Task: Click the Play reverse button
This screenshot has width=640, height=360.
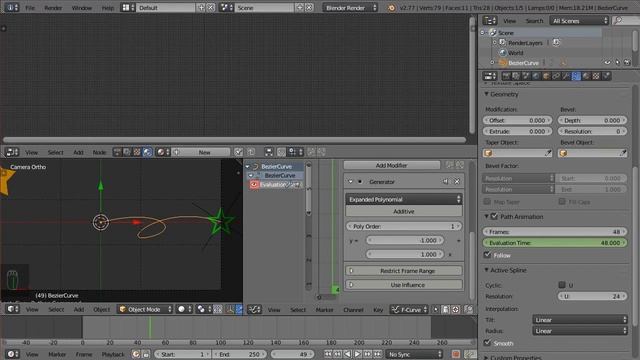Action: (x=347, y=354)
